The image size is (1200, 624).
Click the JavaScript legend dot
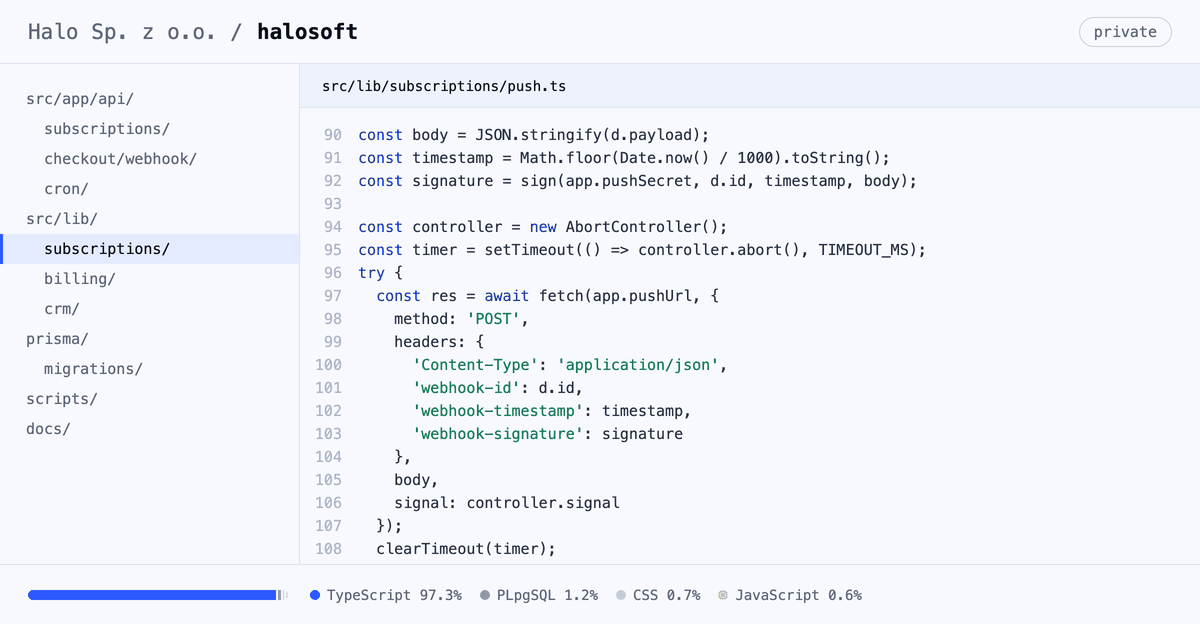pos(723,595)
